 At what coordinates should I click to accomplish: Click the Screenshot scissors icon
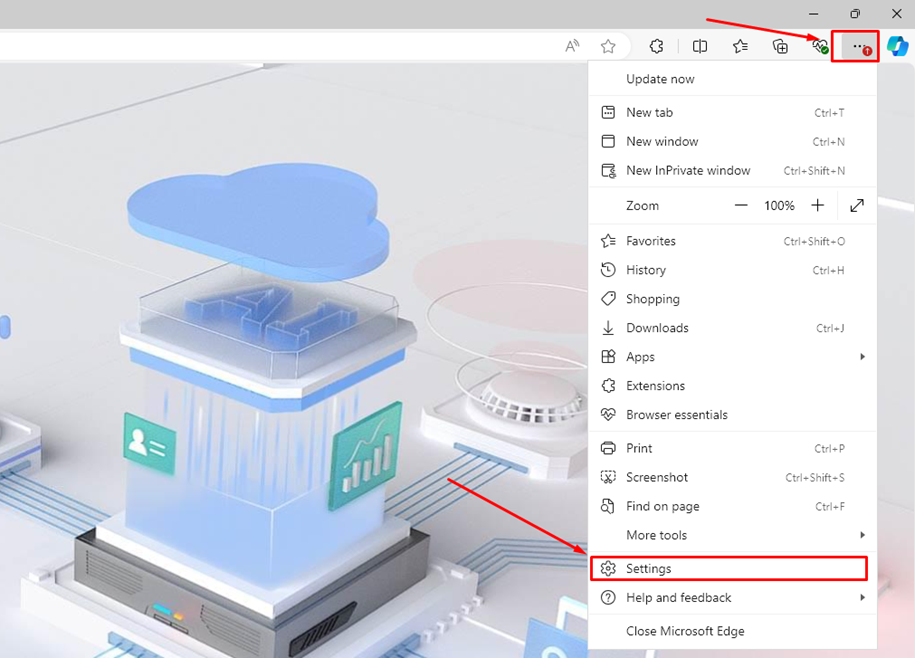(x=608, y=477)
